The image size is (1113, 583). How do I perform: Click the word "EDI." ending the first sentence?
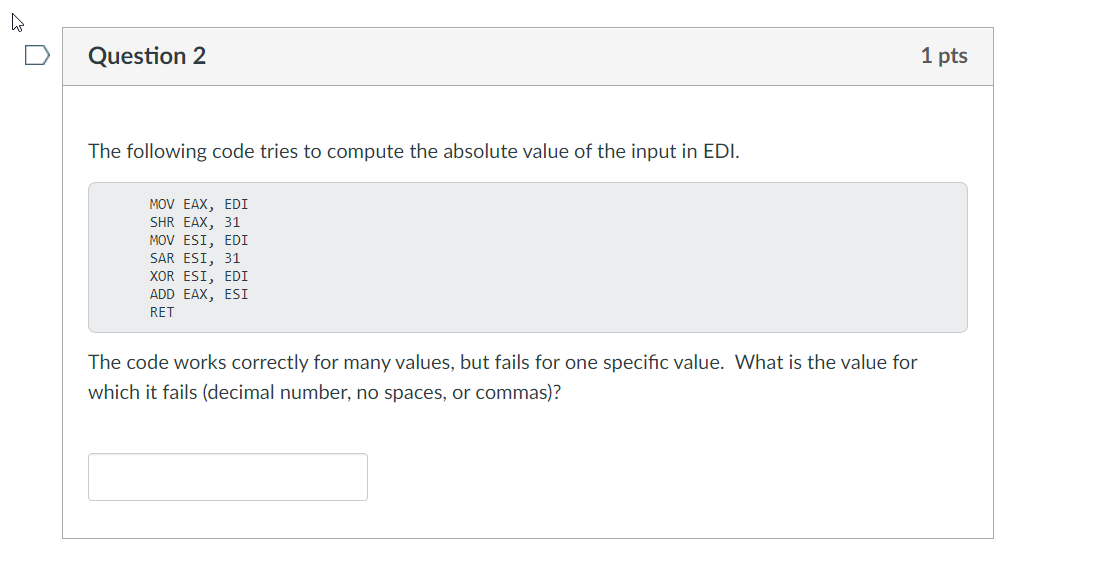pyautogui.click(x=721, y=151)
